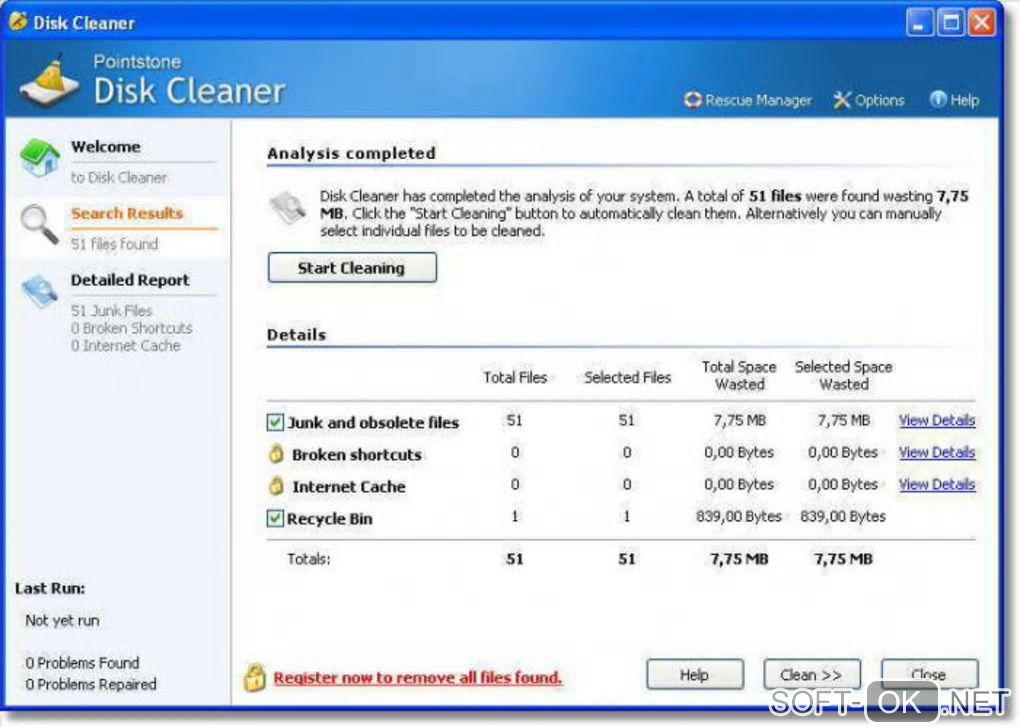The height and width of the screenshot is (727, 1020).
Task: Click the 'Totals:' row label
Action: [x=308, y=559]
